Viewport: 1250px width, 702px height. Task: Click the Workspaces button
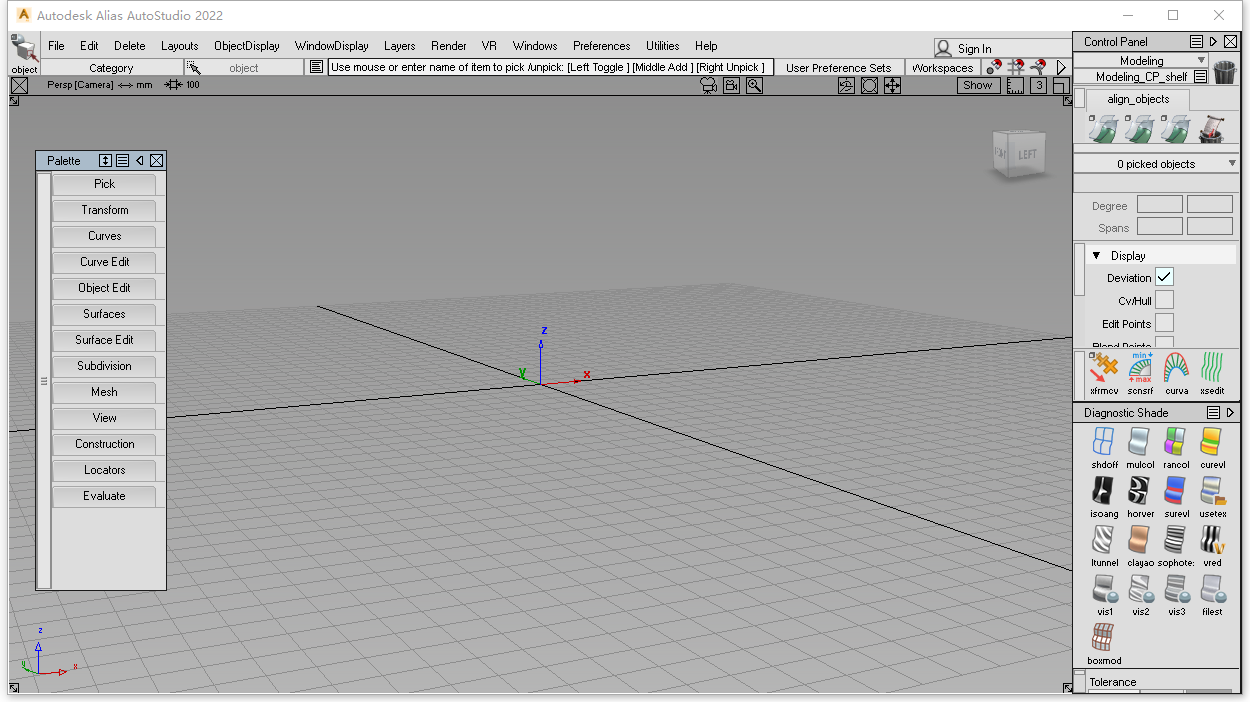(942, 68)
